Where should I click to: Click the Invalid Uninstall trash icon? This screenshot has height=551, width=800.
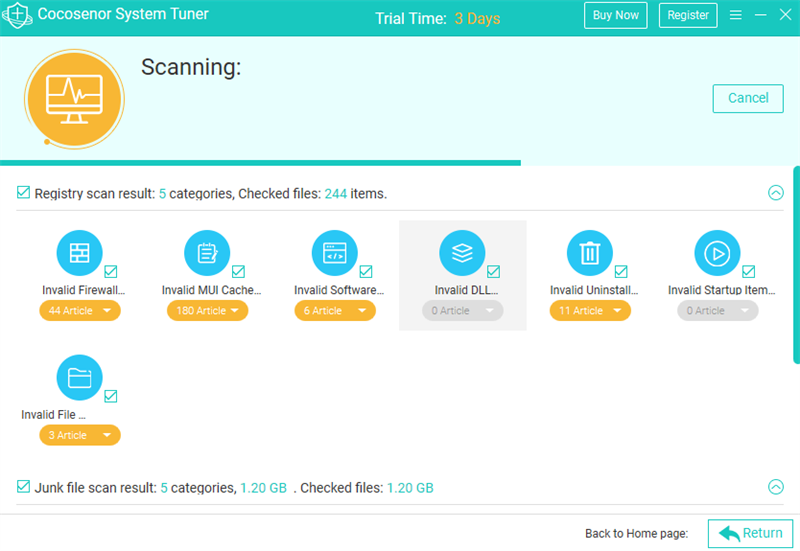[589, 253]
